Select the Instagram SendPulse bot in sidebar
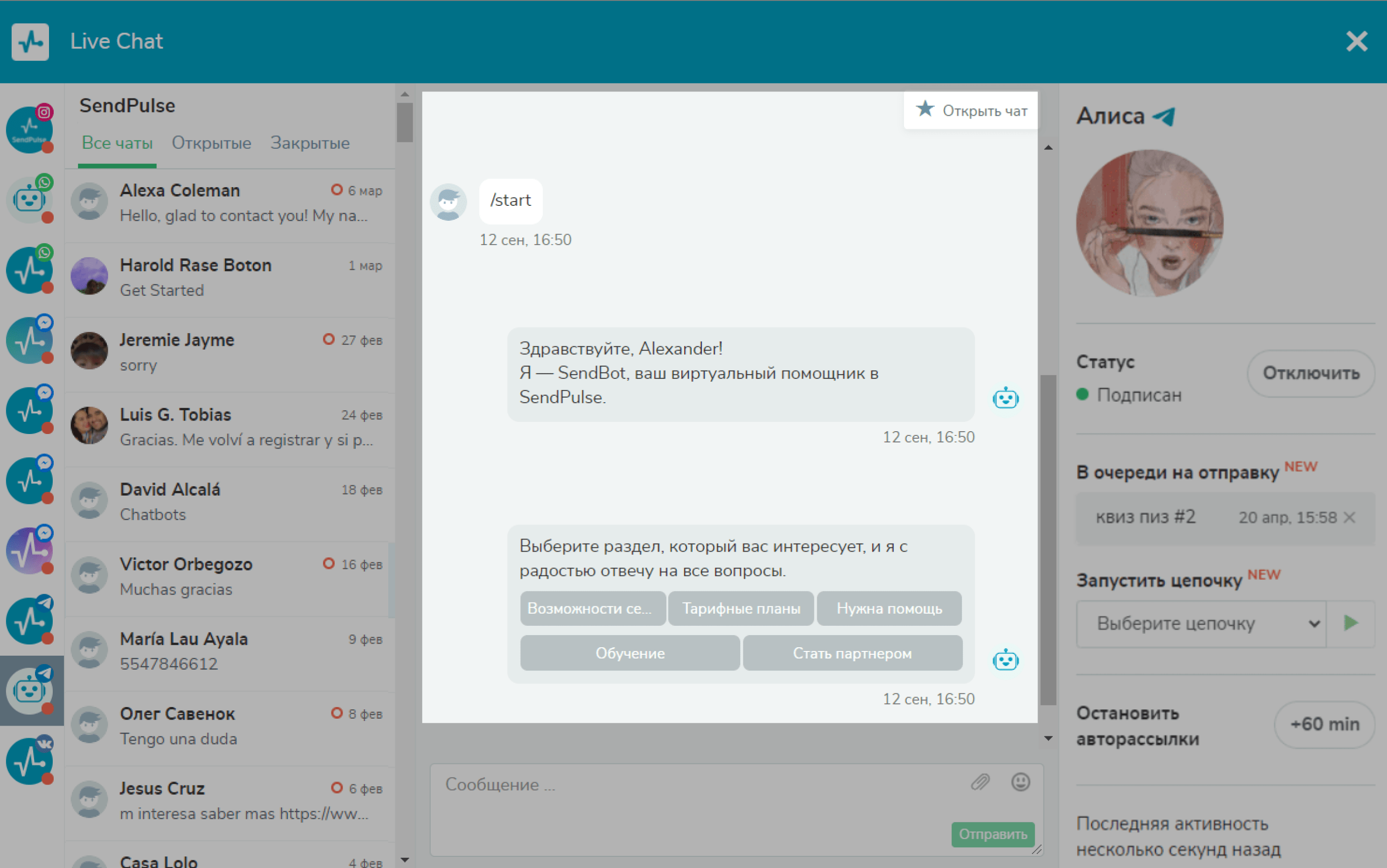Screen dimensions: 1387x868 coord(30,130)
